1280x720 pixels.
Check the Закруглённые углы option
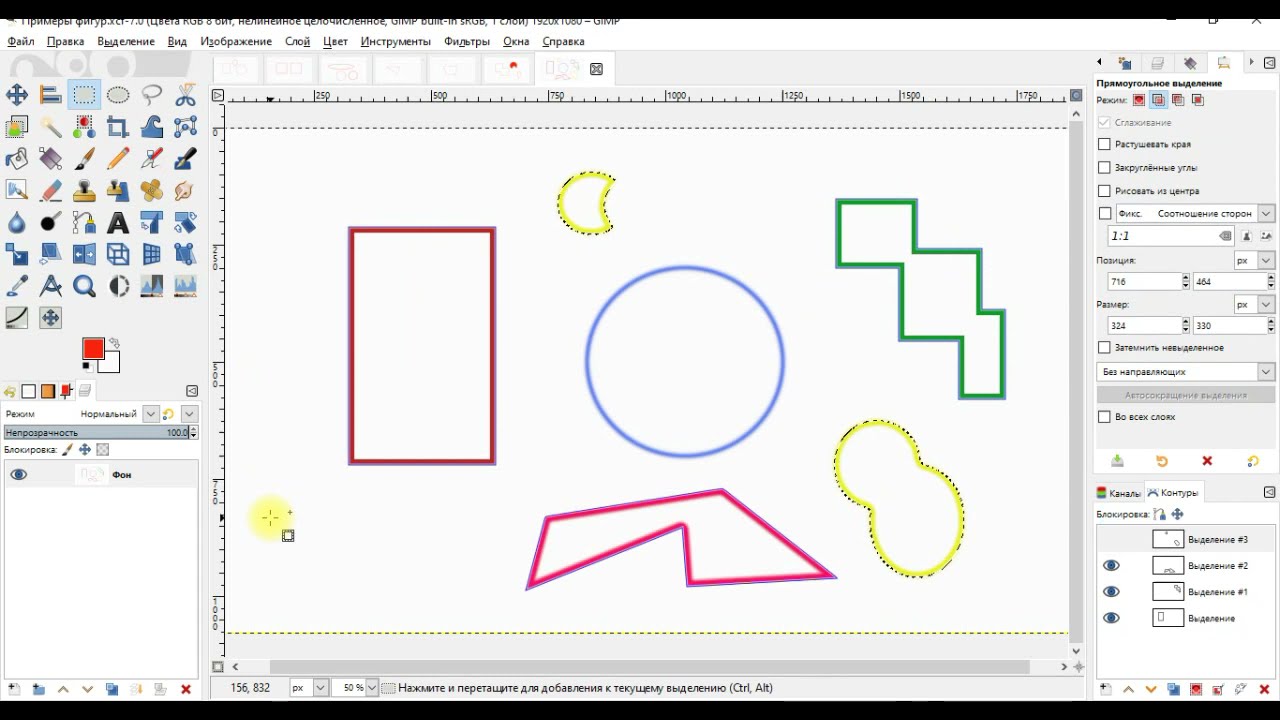pyautogui.click(x=1105, y=167)
